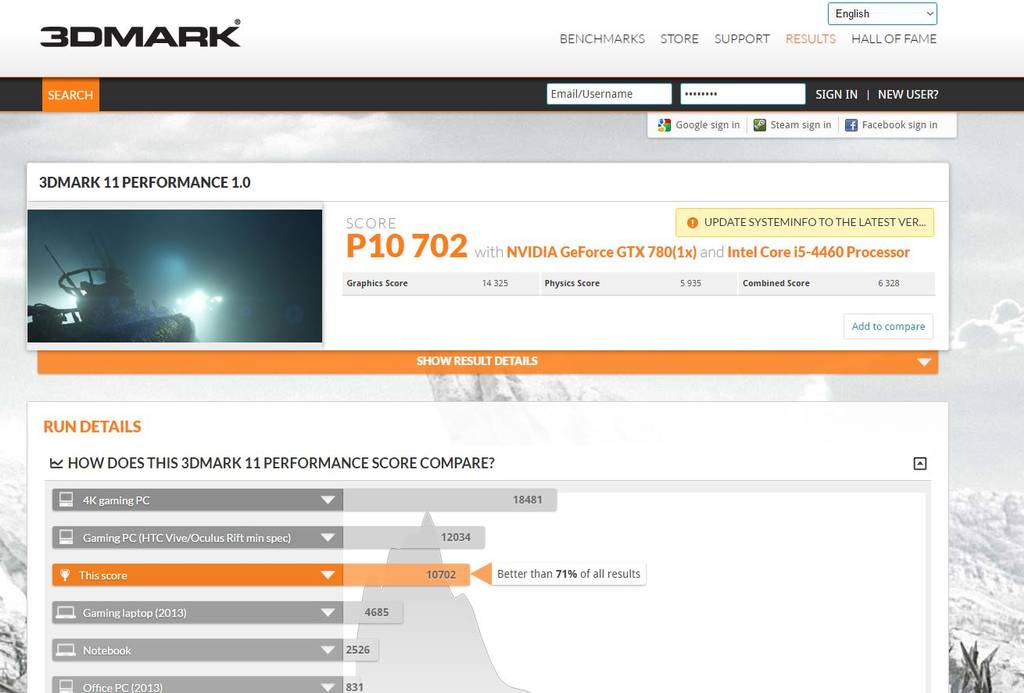Expand the This score row arrow
The image size is (1024, 693).
tap(328, 575)
